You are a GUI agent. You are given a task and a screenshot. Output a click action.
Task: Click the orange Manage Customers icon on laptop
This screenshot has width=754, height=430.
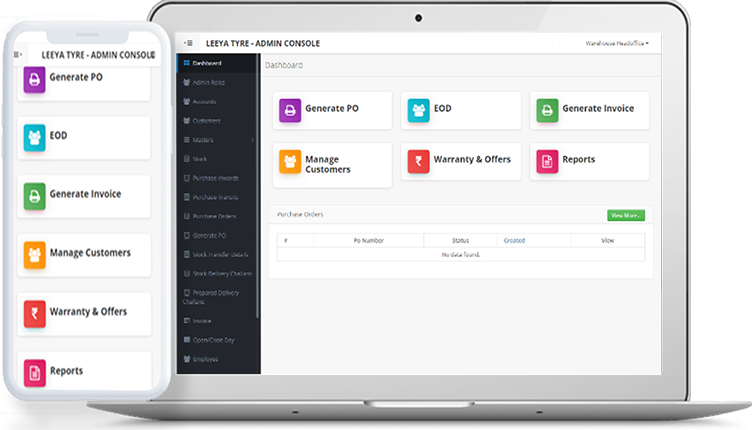[290, 161]
